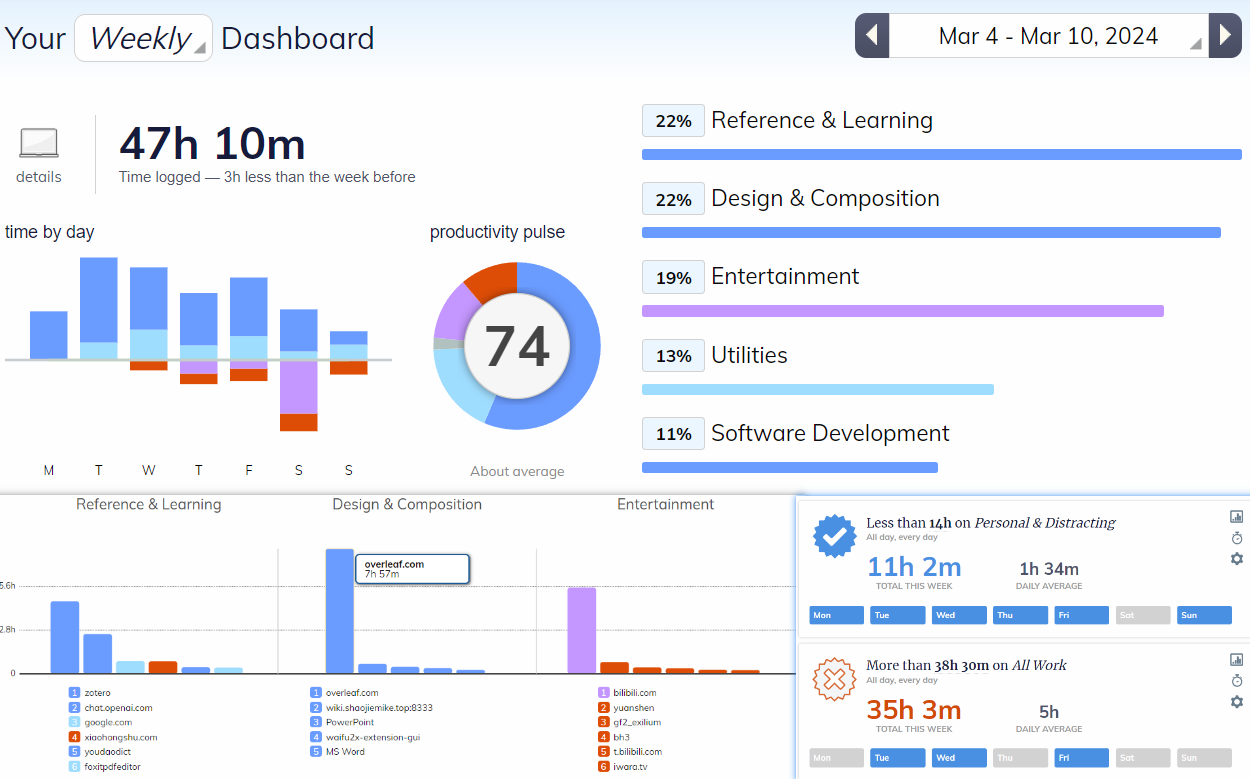Expand the Mar 4 - Mar 10, 2024 date picker
Screen dimensions: 1250x779
[x=1048, y=36]
